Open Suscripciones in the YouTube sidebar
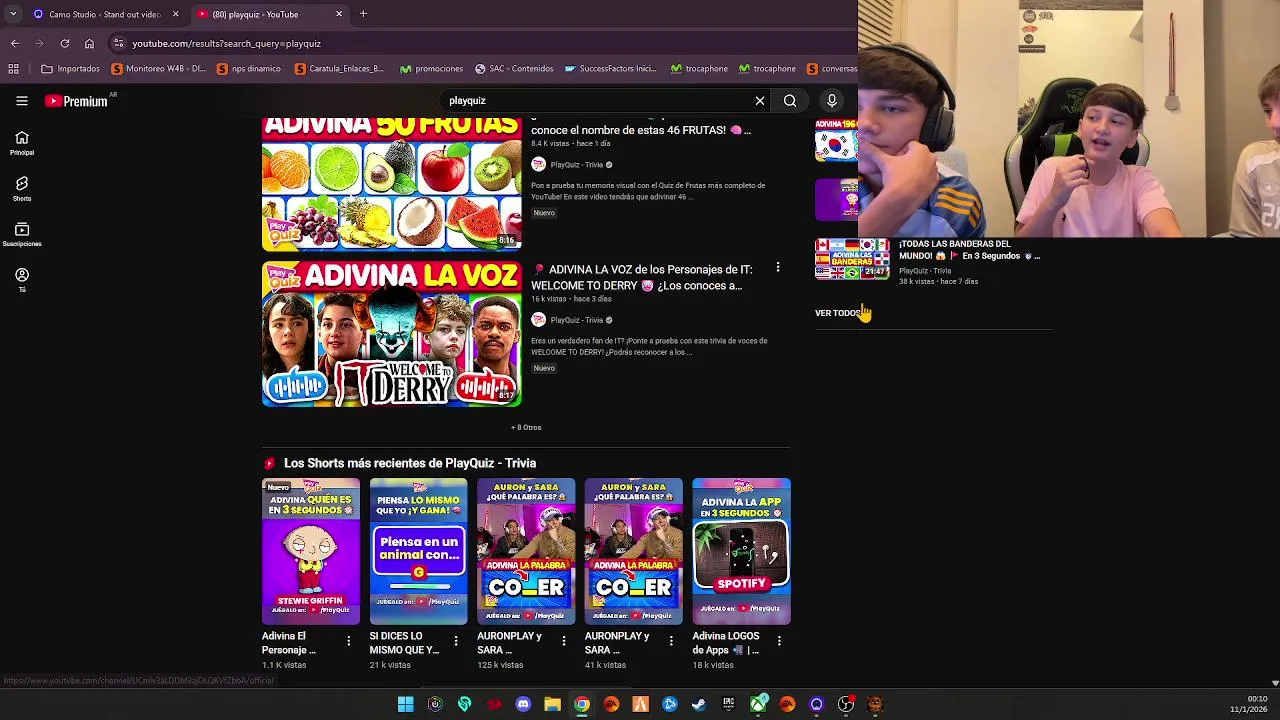This screenshot has height=720, width=1280. (x=22, y=235)
